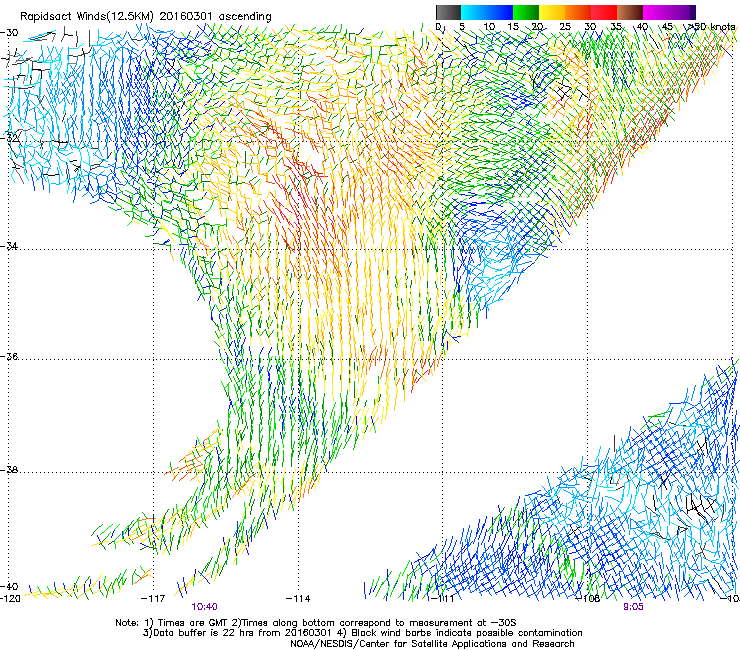
Task: Click the -120 longitude axis label
Action: pos(10,599)
